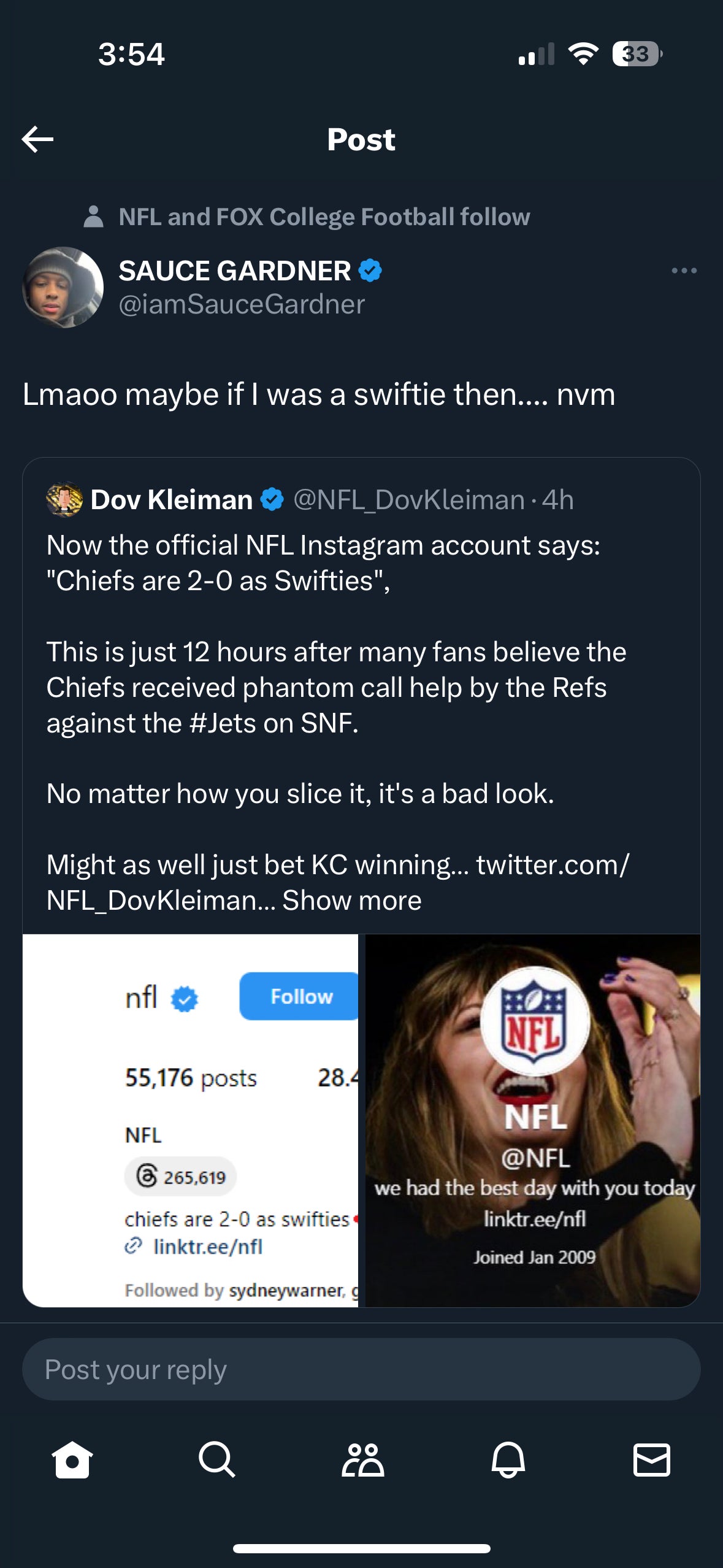
Task: Open the three-dot more options menu
Action: tap(684, 271)
